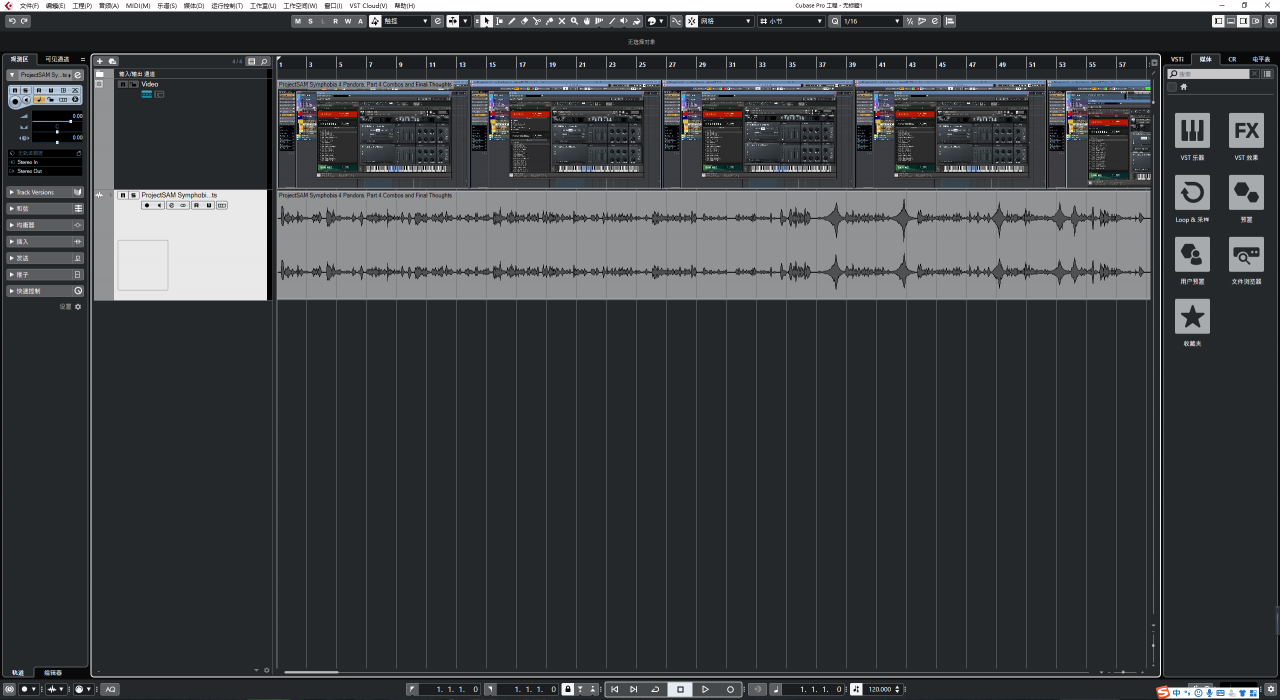1280x700 pixels.
Task: Toggle global Mute M in toolbar
Action: 297,21
